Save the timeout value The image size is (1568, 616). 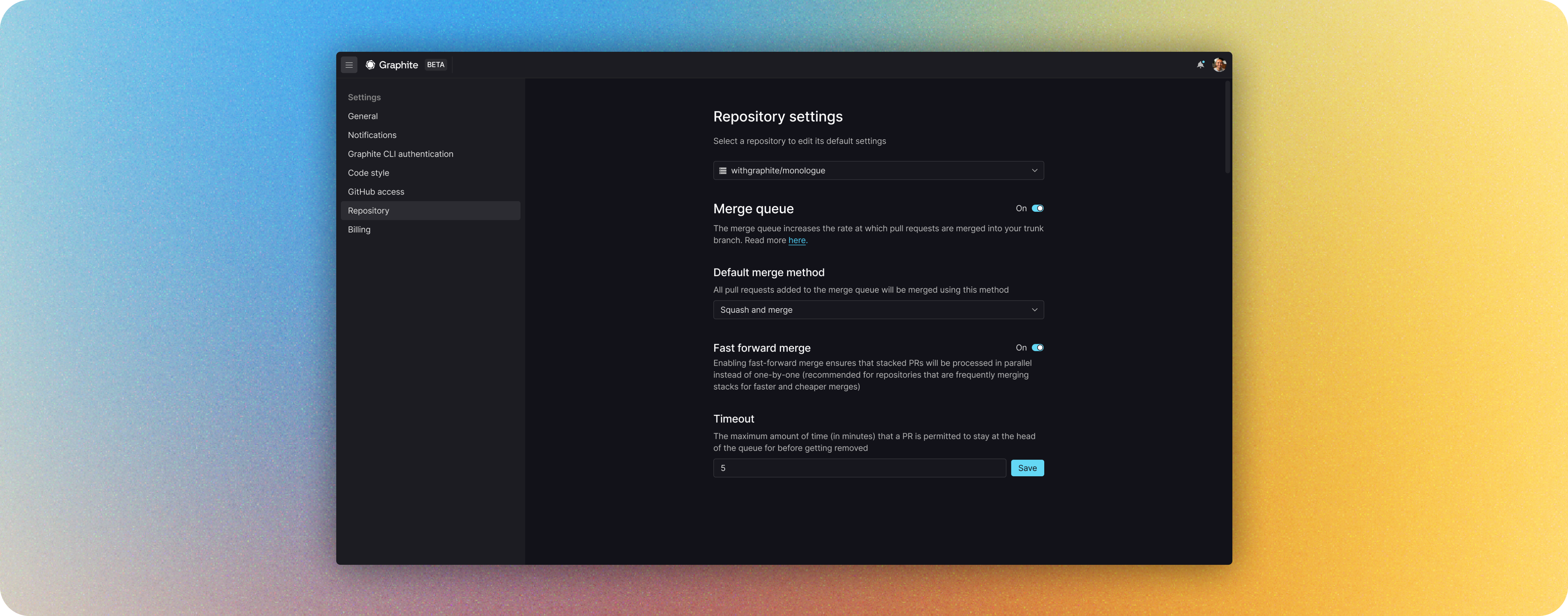(x=1027, y=468)
